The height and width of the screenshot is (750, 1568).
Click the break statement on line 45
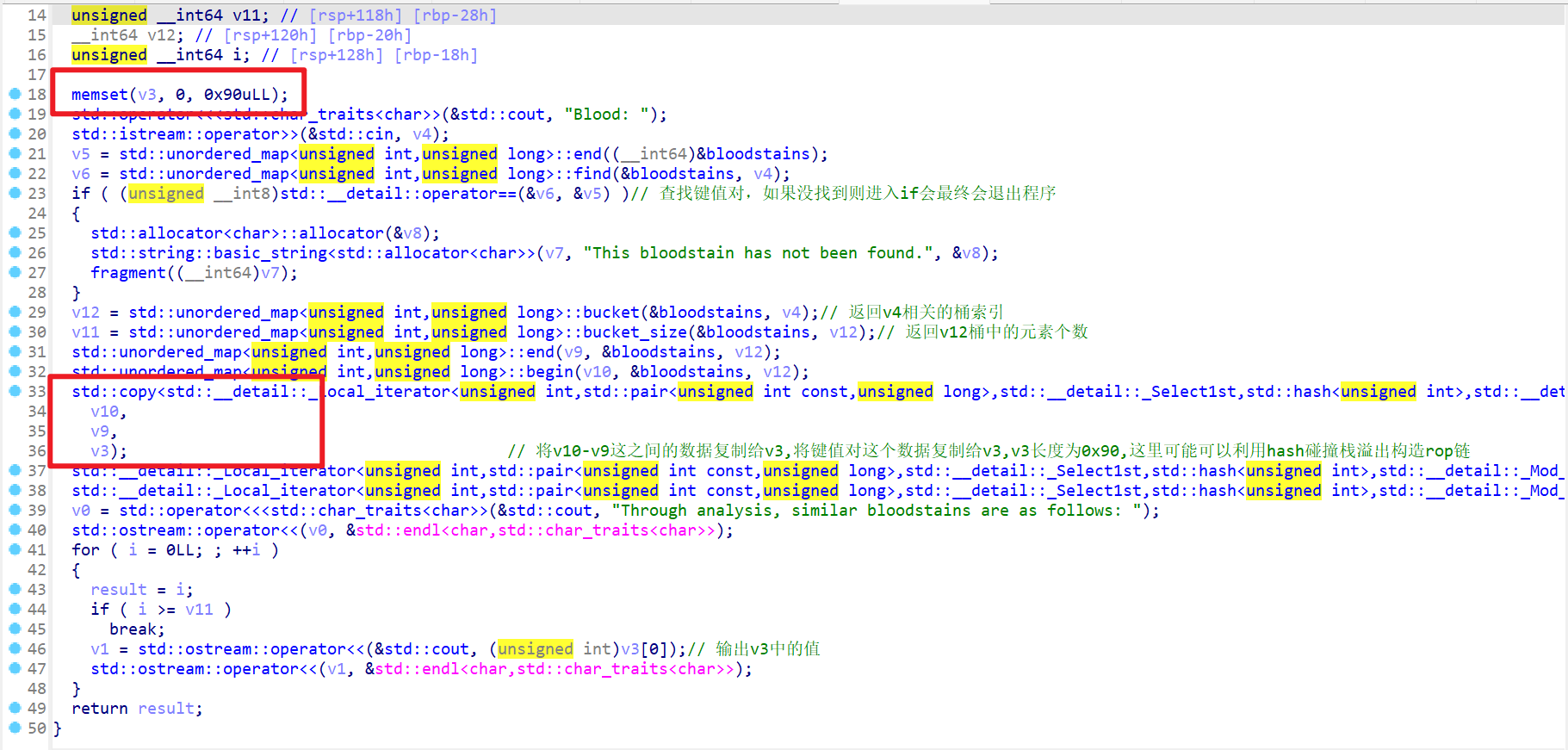136,629
